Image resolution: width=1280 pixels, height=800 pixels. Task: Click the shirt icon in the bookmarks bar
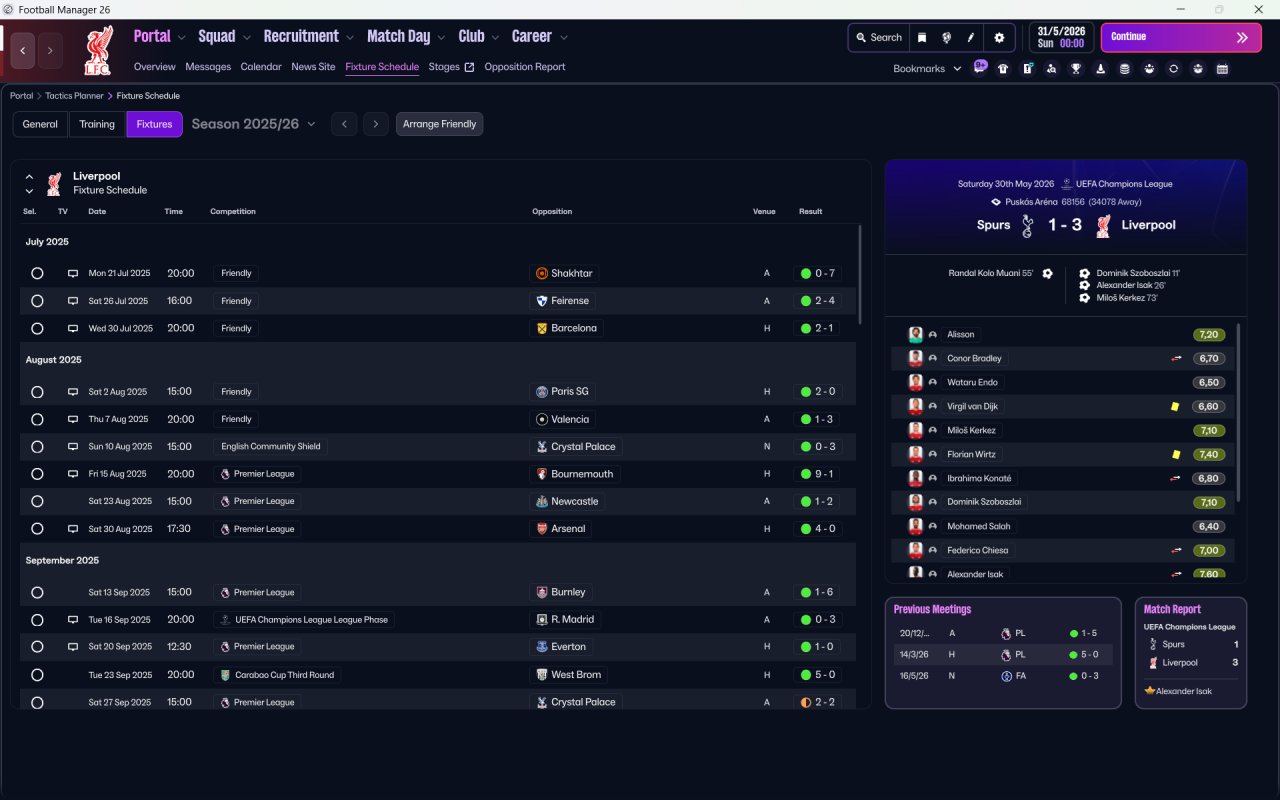pos(1003,69)
